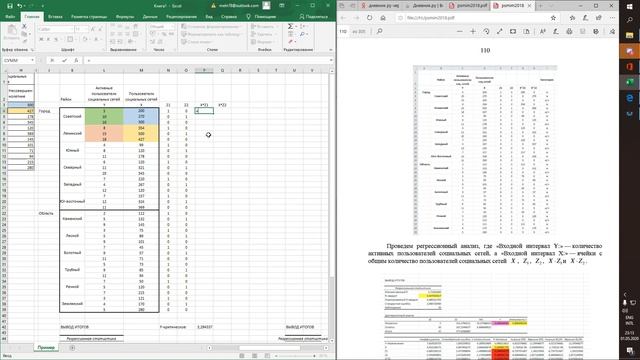The width and height of the screenshot is (640, 360).
Task: Open the font name dropdown
Action: [x=71, y=29]
